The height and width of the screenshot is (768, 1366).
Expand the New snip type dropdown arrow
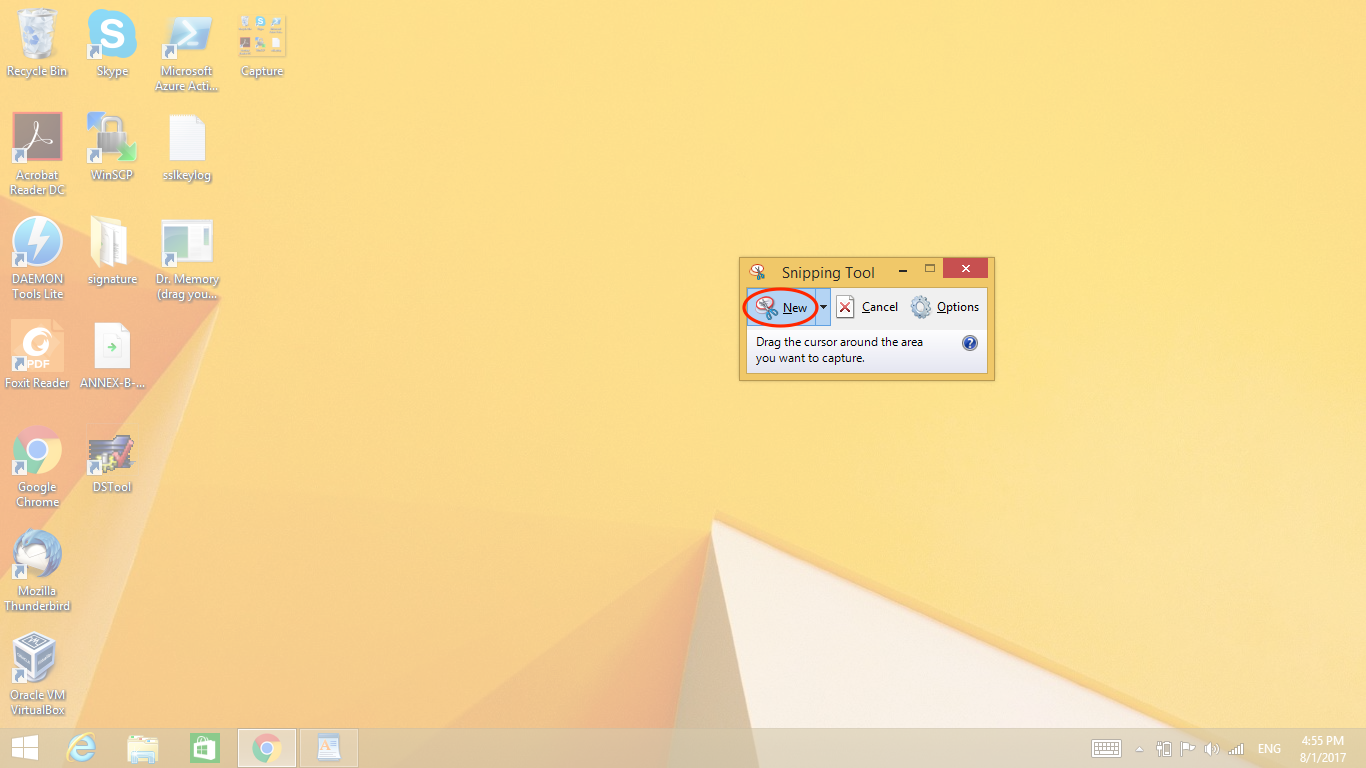pos(824,307)
